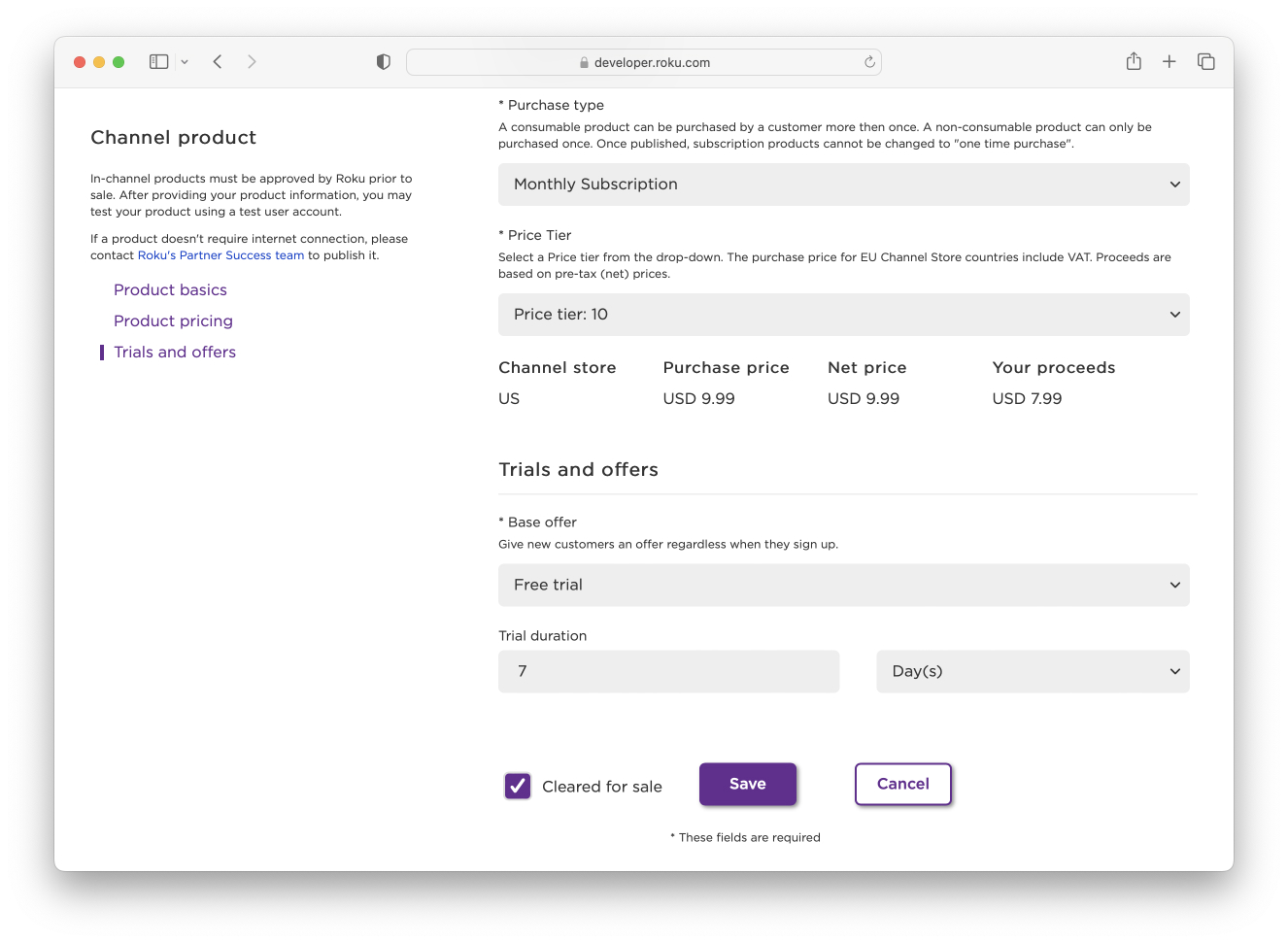Open sidebar options chevron in toolbar
Viewport: 1288px width, 943px height.
pyautogui.click(x=185, y=62)
